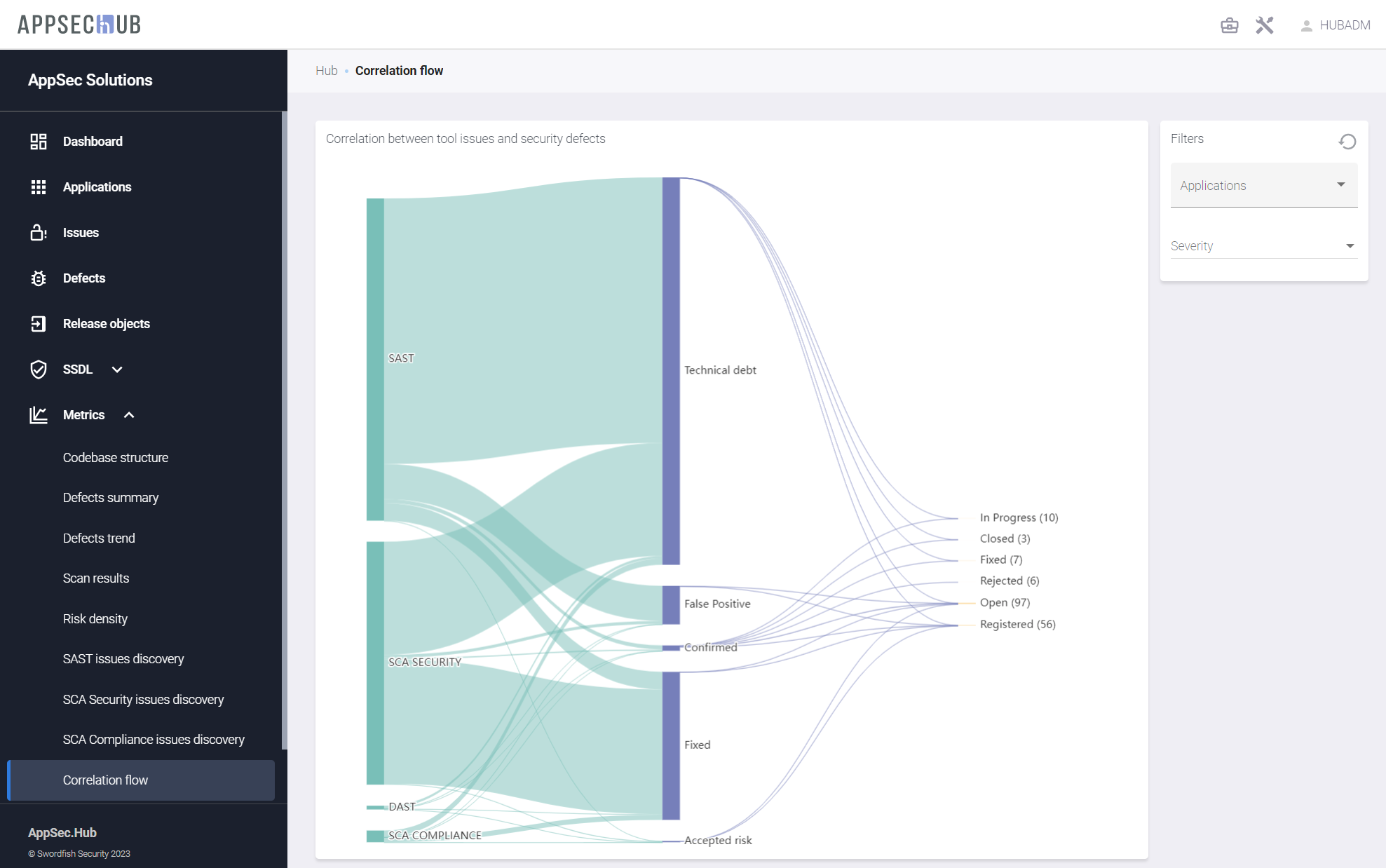The width and height of the screenshot is (1386, 868).
Task: Click the toolbox icon in header
Action: tap(1229, 25)
